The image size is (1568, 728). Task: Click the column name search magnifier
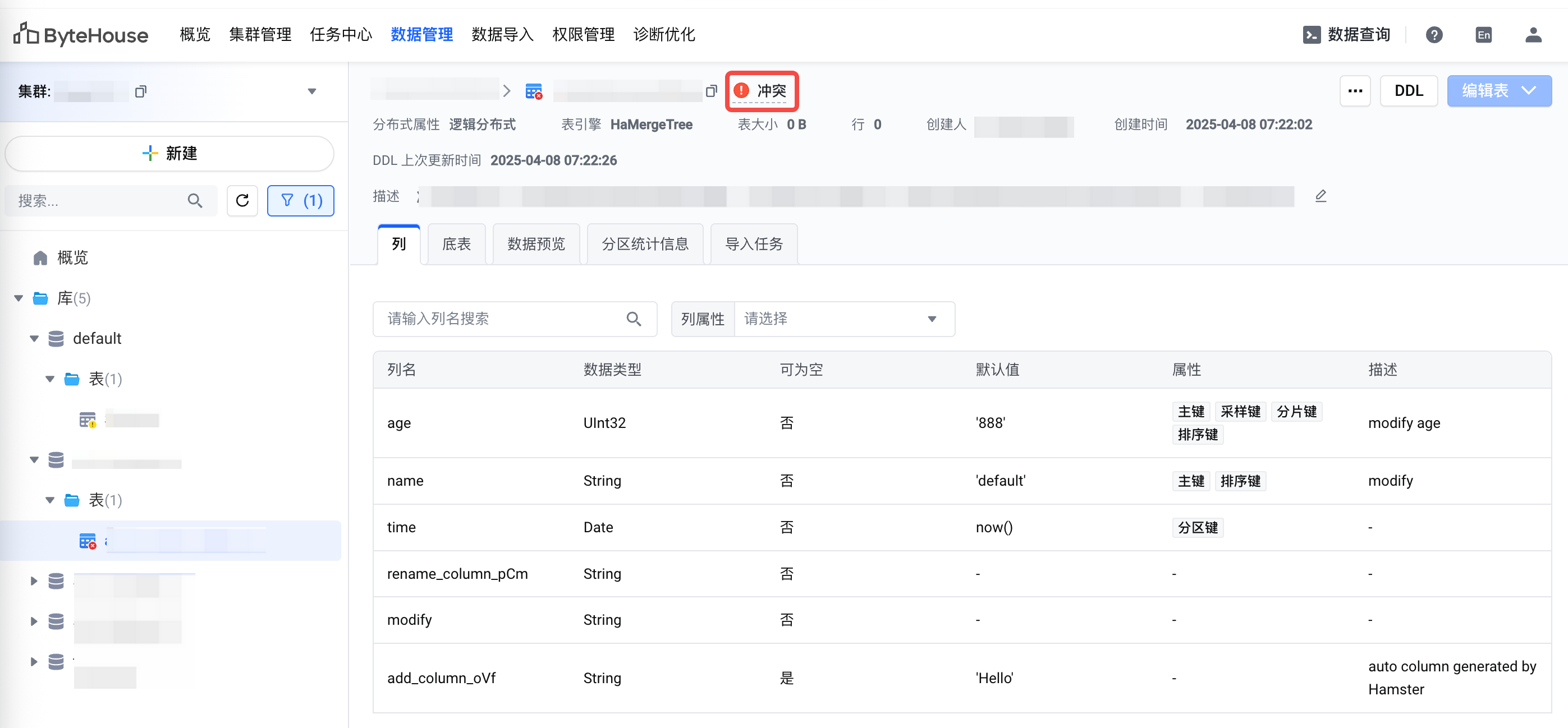click(x=634, y=319)
